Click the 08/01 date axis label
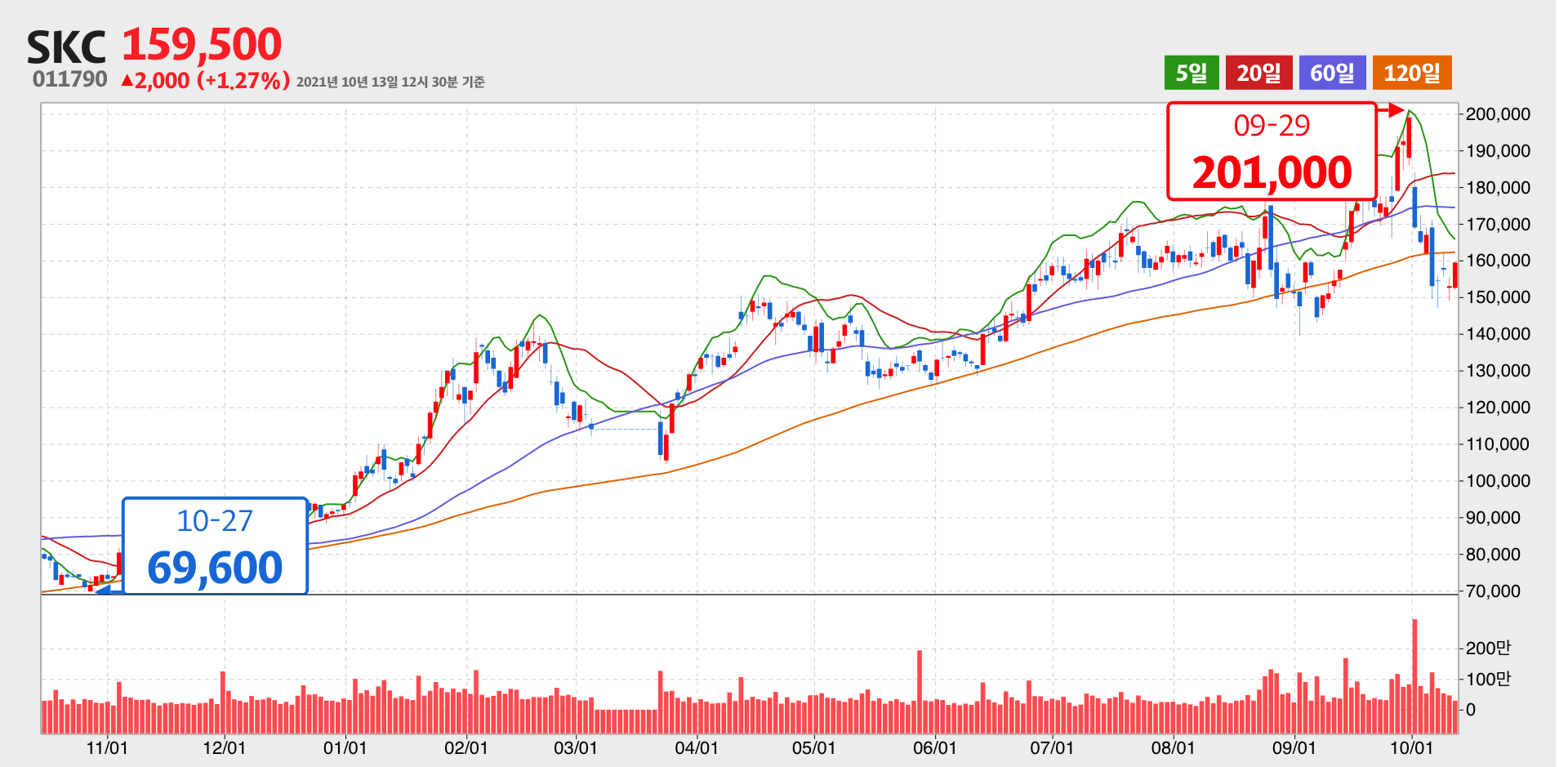Screen dimensions: 1568x767 tap(1174, 747)
